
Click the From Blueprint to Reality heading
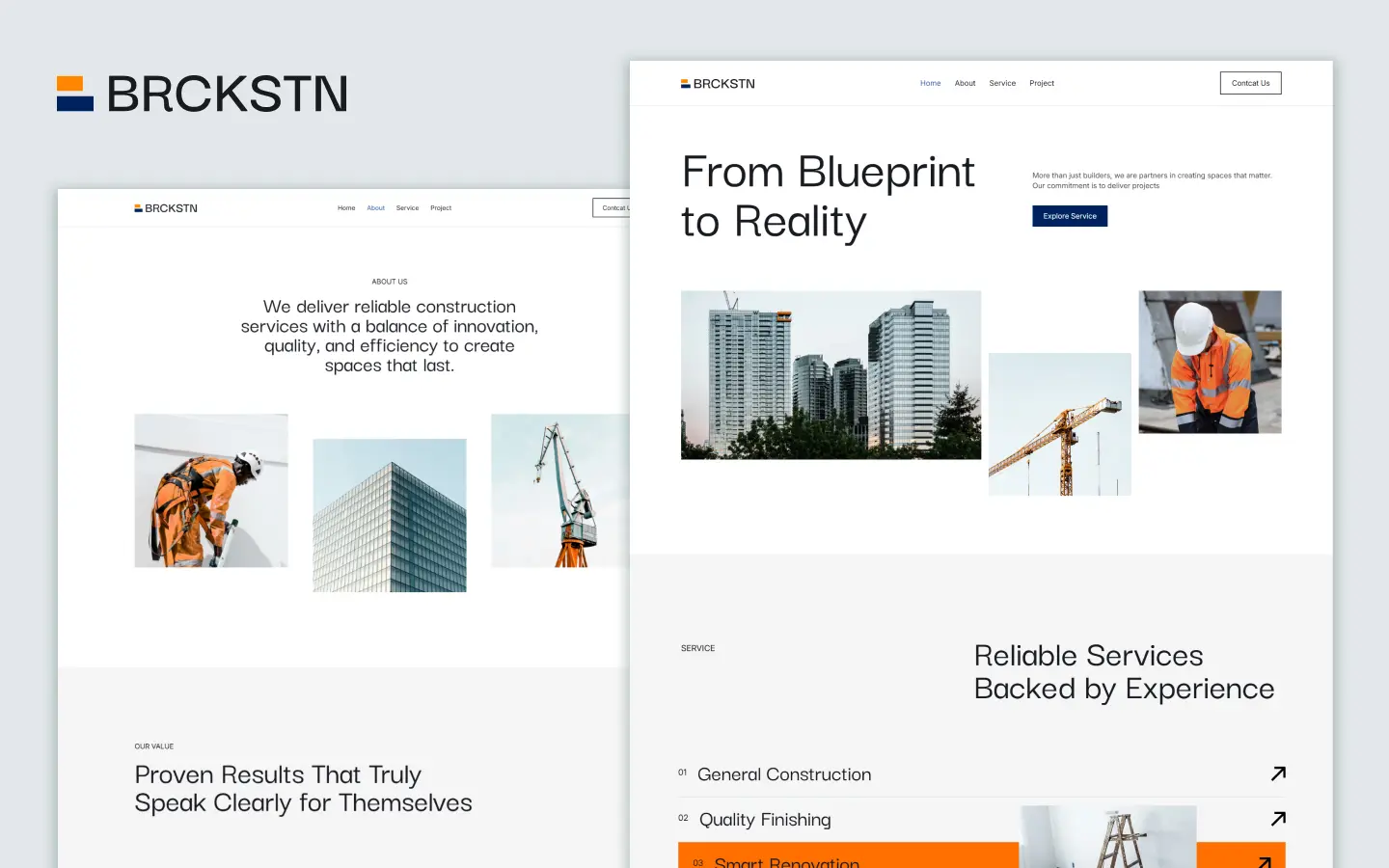click(828, 197)
